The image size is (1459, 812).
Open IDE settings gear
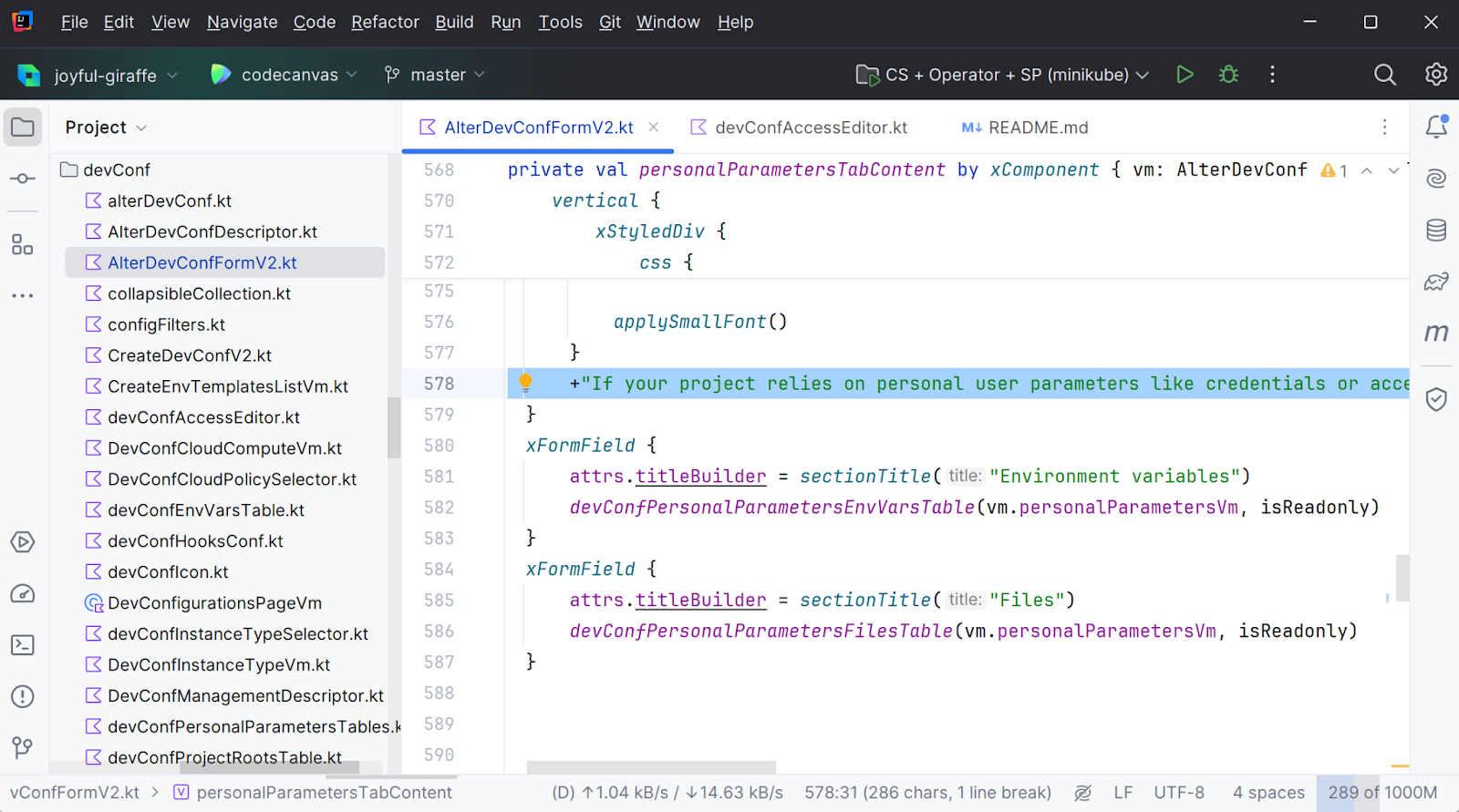point(1436,75)
